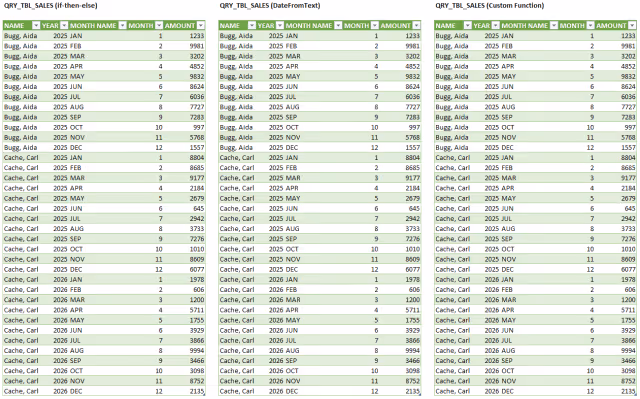The height and width of the screenshot is (399, 640).
Task: Select amount 8685 in if-then-else table
Action: tap(197, 168)
